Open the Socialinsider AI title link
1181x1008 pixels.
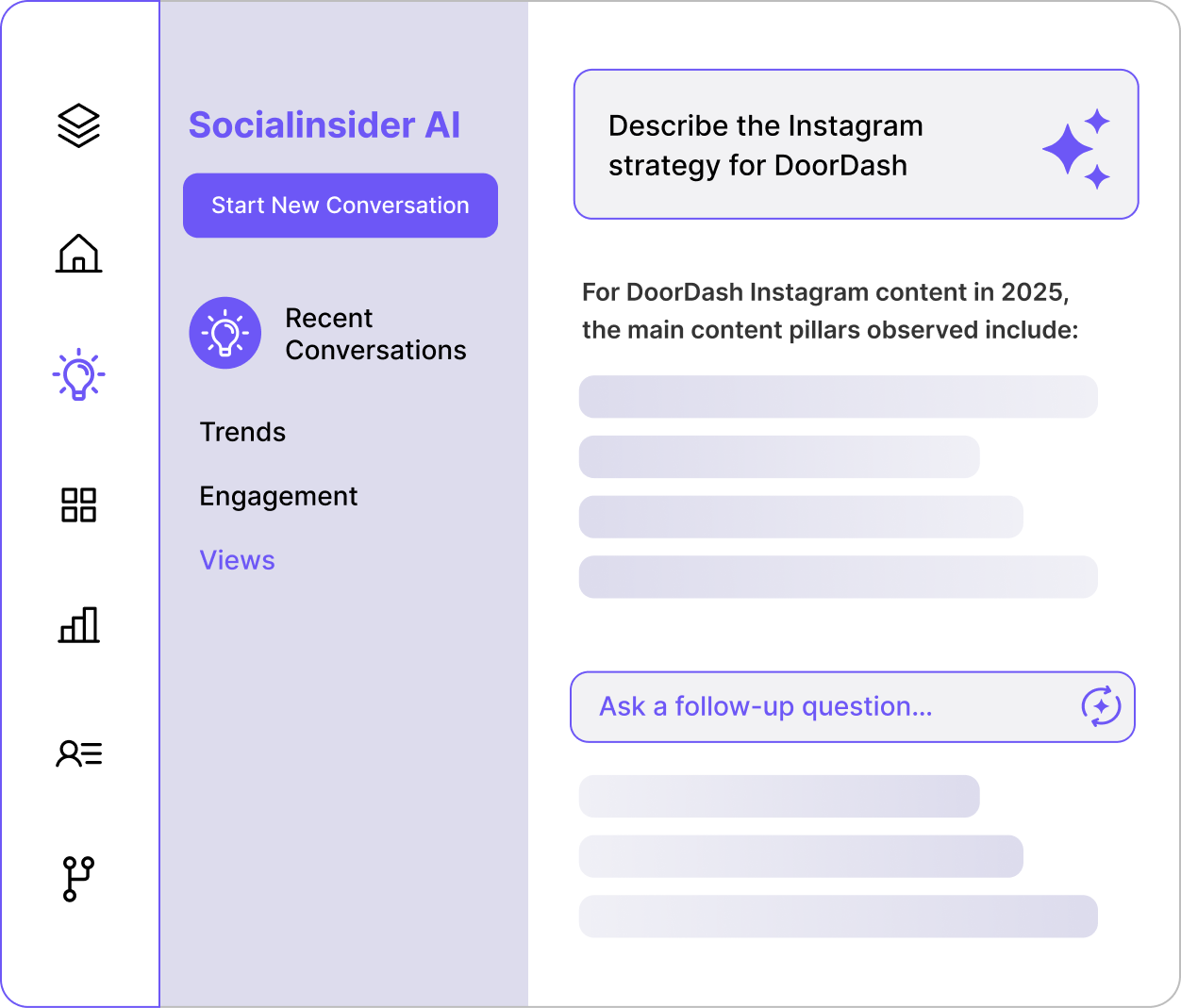coord(324,124)
